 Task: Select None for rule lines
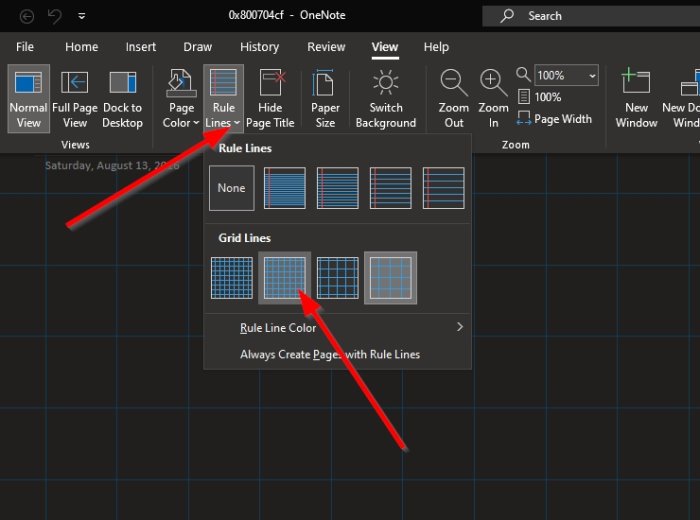click(231, 188)
